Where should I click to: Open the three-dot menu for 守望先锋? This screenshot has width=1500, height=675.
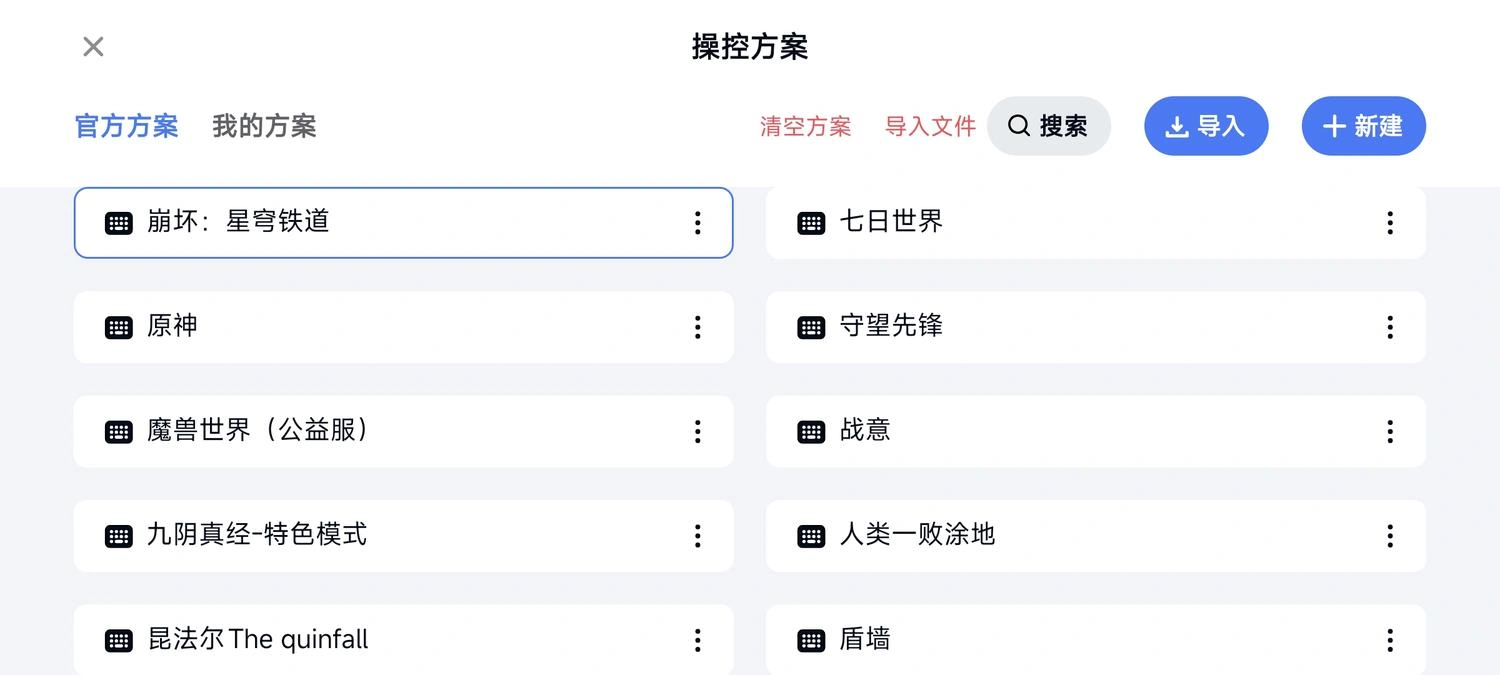(1389, 327)
